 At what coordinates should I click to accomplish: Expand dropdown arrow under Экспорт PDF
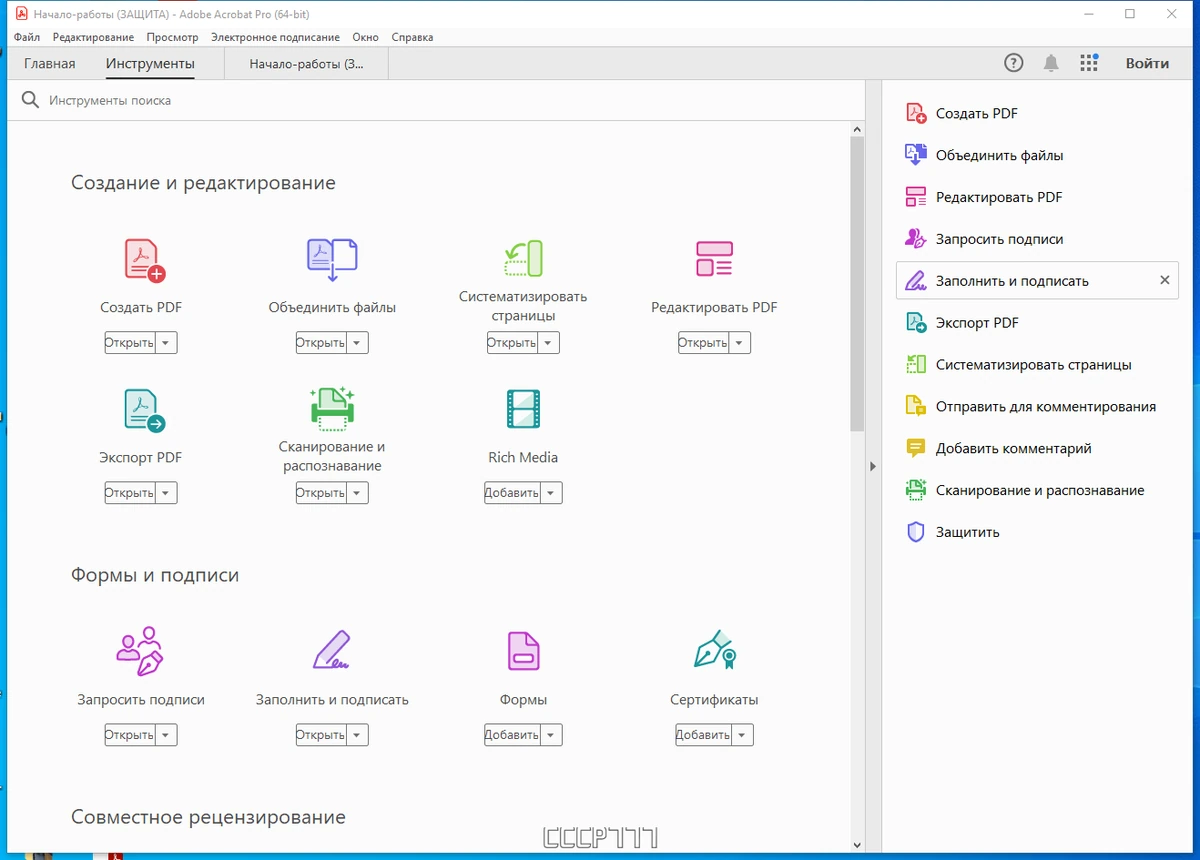click(167, 493)
